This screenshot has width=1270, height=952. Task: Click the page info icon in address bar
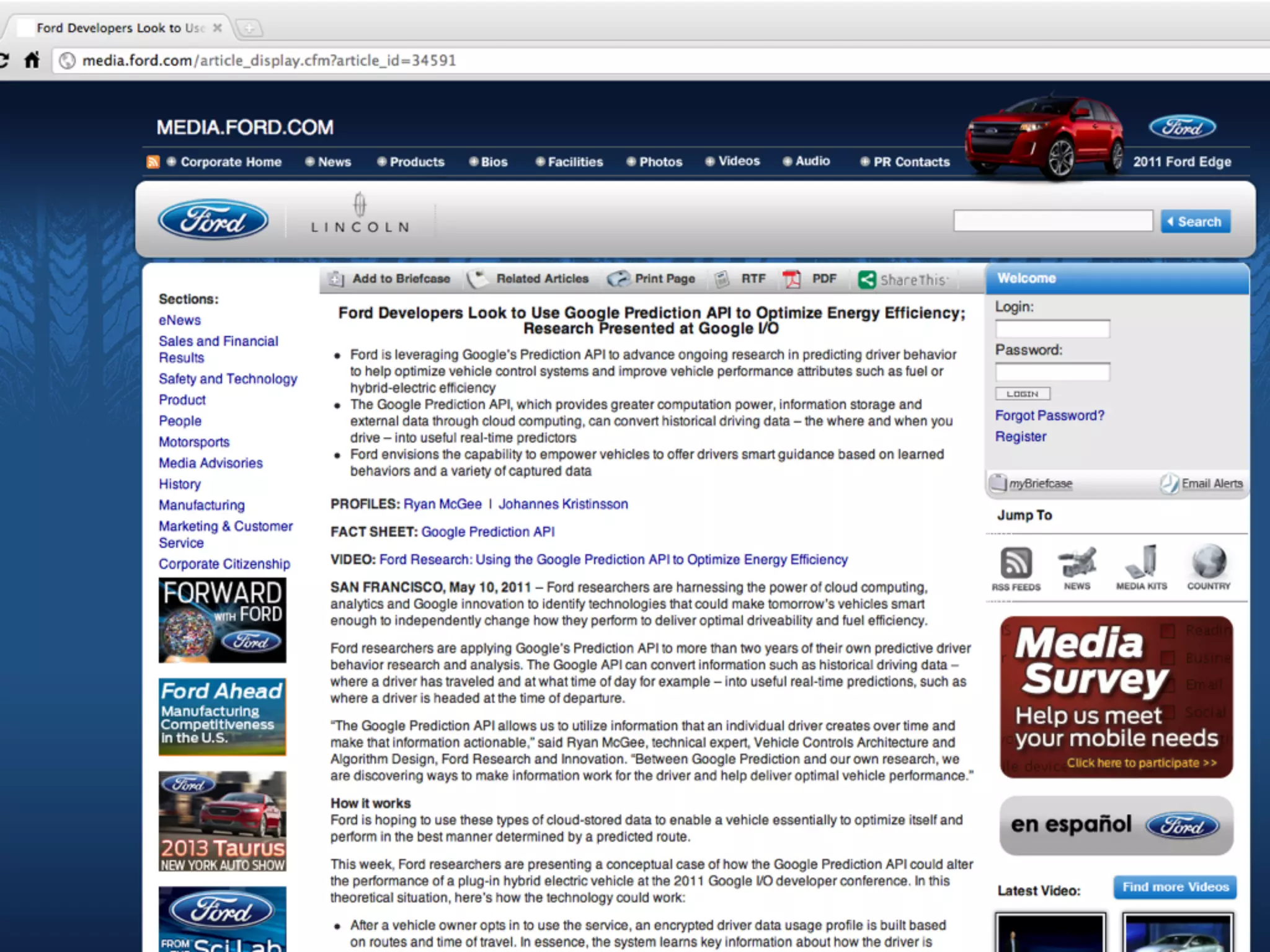pos(67,60)
